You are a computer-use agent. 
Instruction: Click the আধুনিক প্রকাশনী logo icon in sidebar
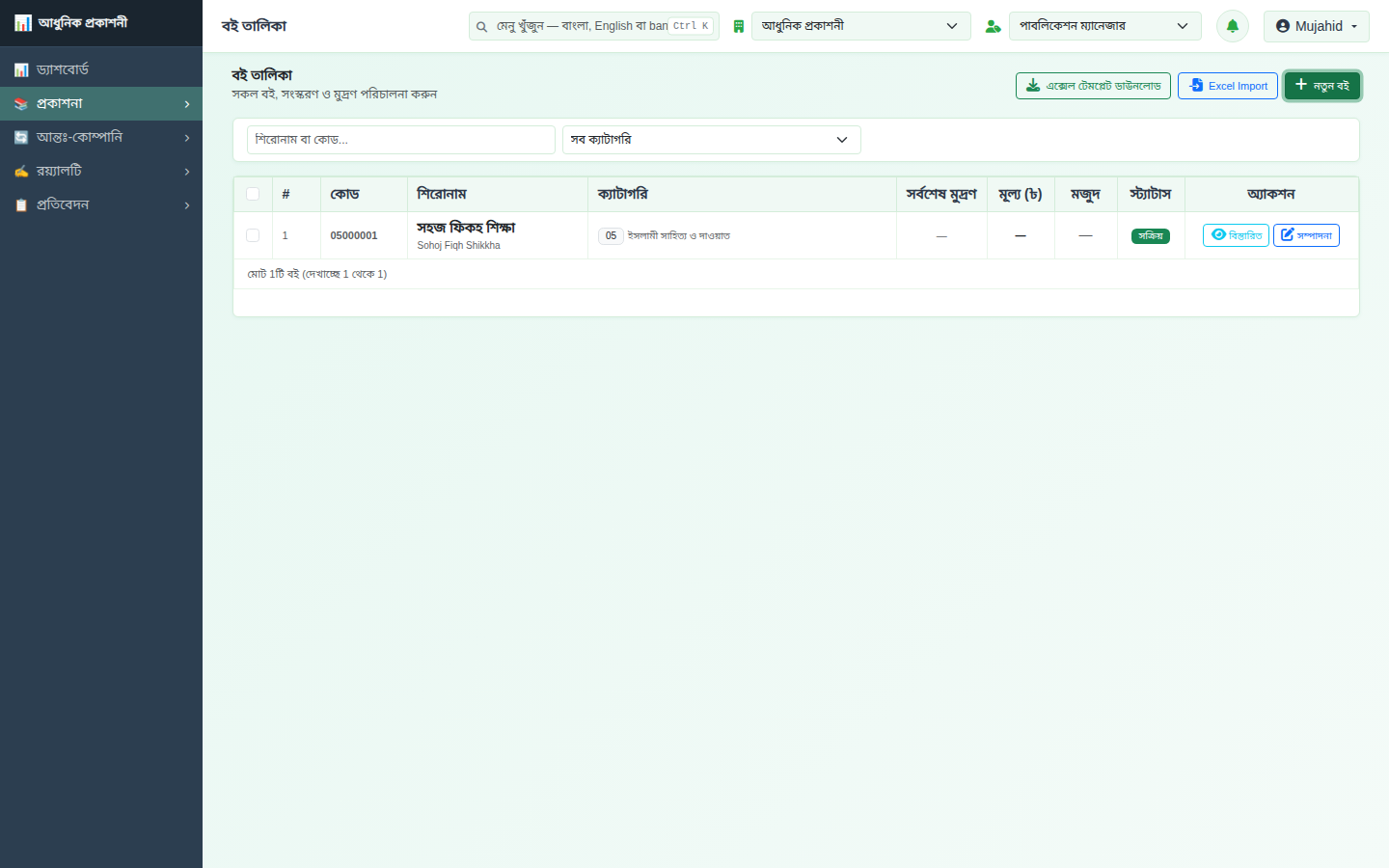point(23,23)
